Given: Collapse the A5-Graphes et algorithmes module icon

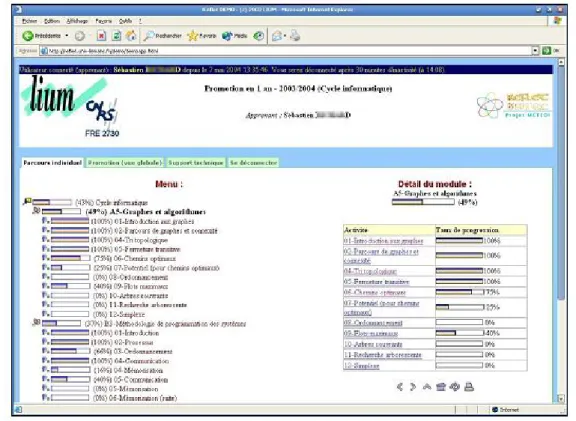Looking at the screenshot, I should click(36, 210).
